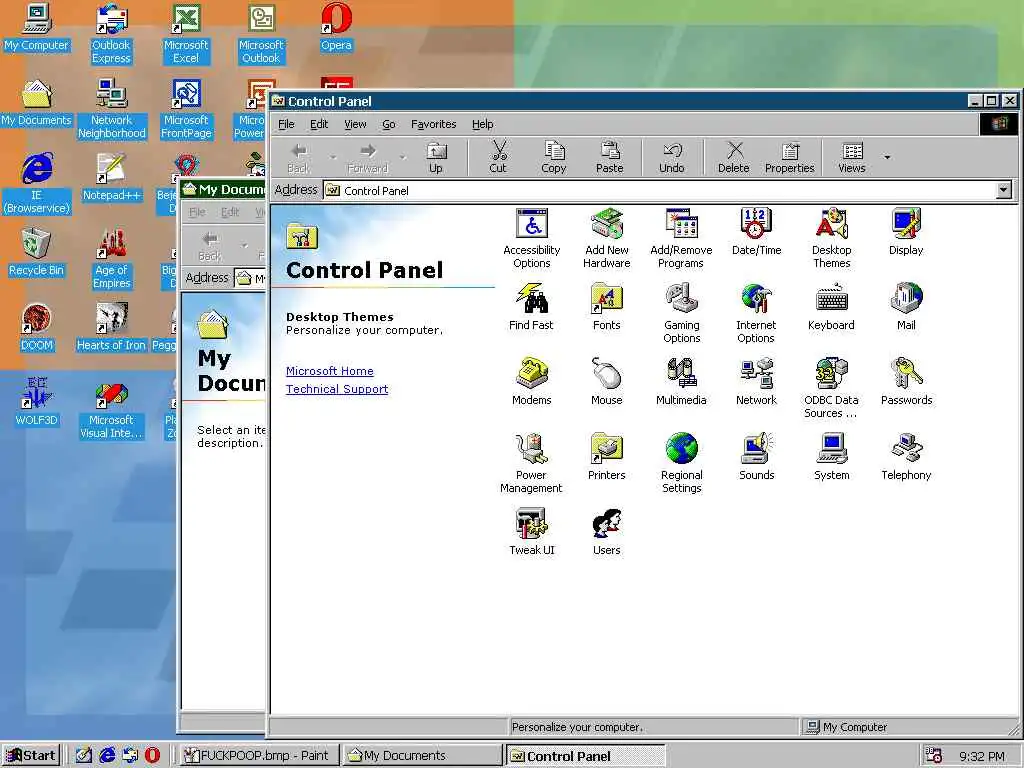Open the View menu in Control Panel
This screenshot has width=1024, height=768.
355,124
